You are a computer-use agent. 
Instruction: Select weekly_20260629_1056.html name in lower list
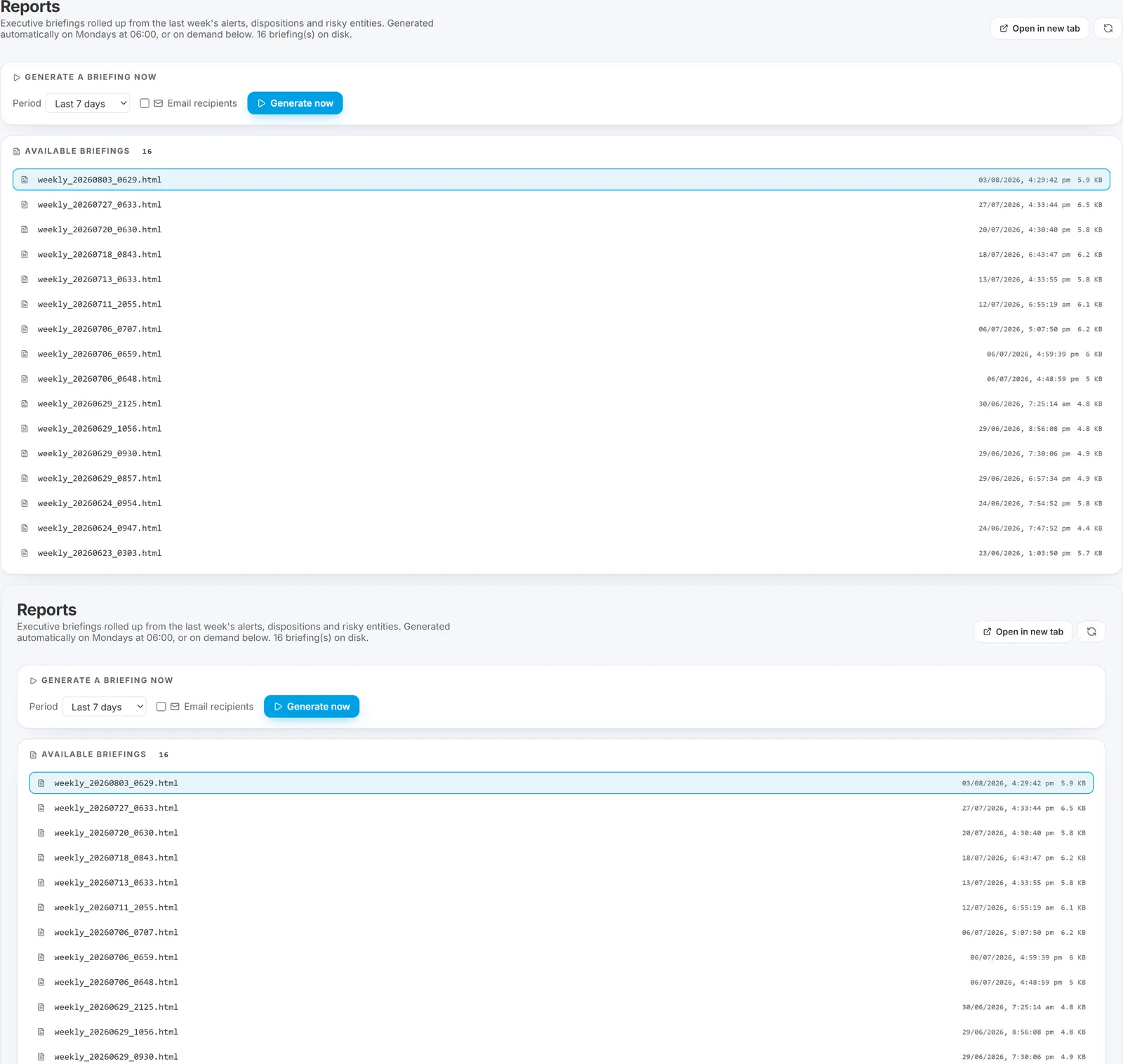(x=117, y=1032)
